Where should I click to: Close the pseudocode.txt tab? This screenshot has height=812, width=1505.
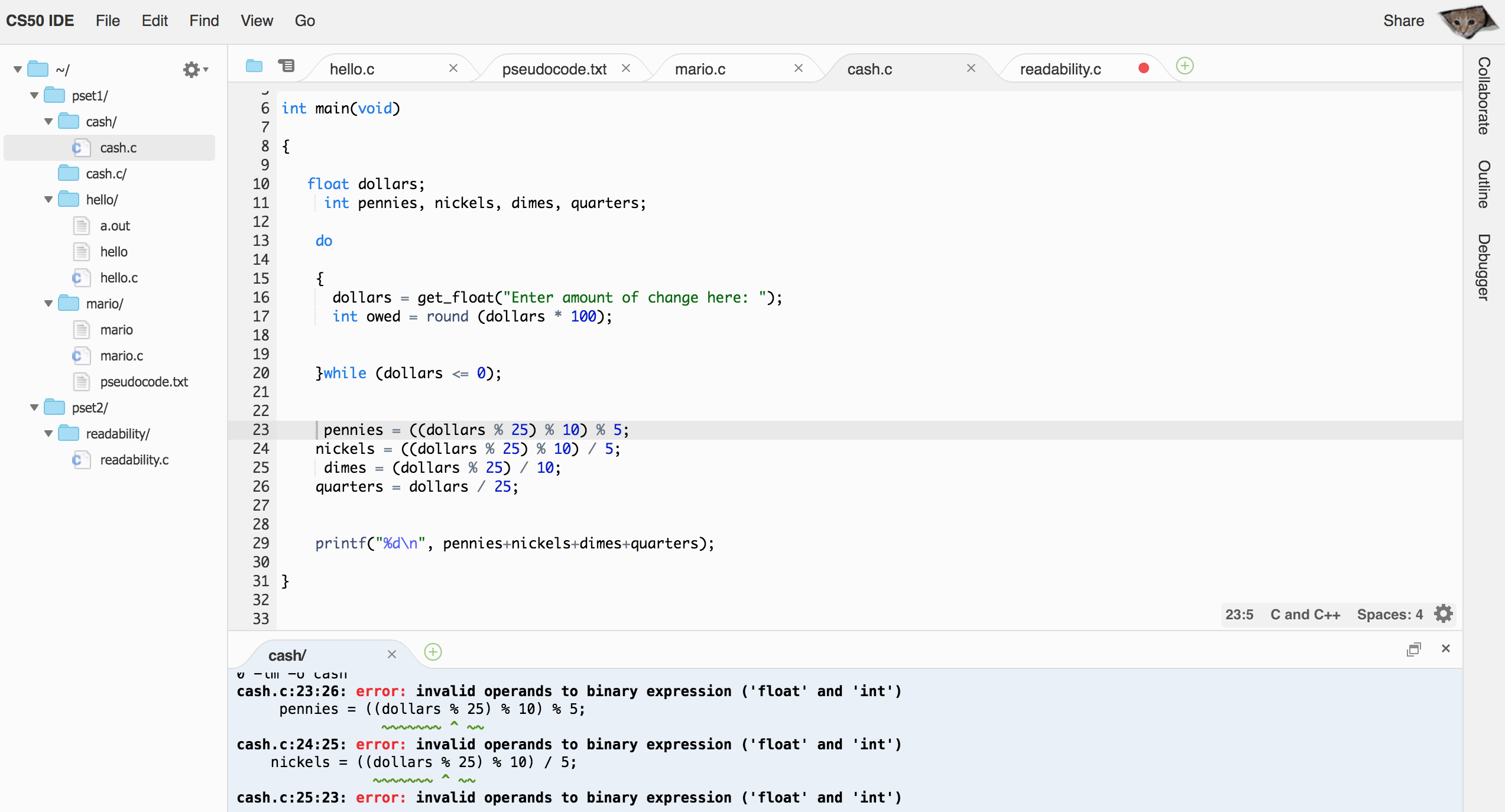(626, 69)
